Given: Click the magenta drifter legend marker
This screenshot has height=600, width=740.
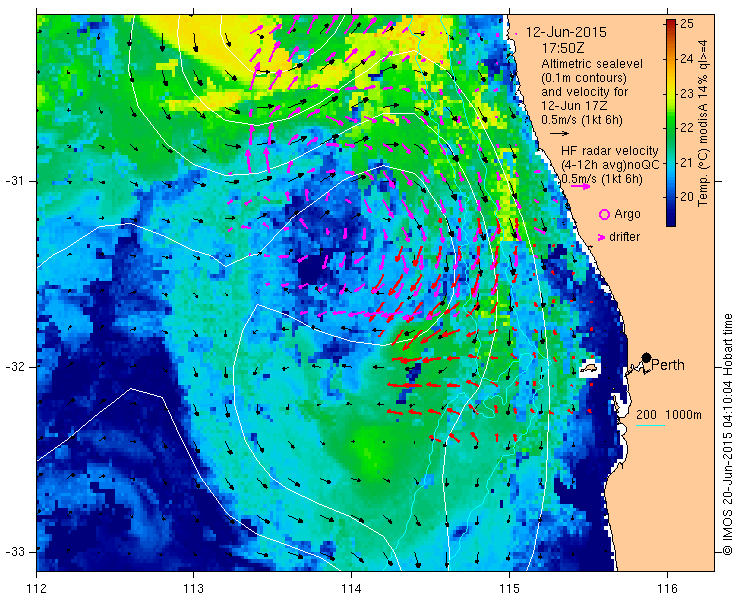Looking at the screenshot, I should (601, 237).
